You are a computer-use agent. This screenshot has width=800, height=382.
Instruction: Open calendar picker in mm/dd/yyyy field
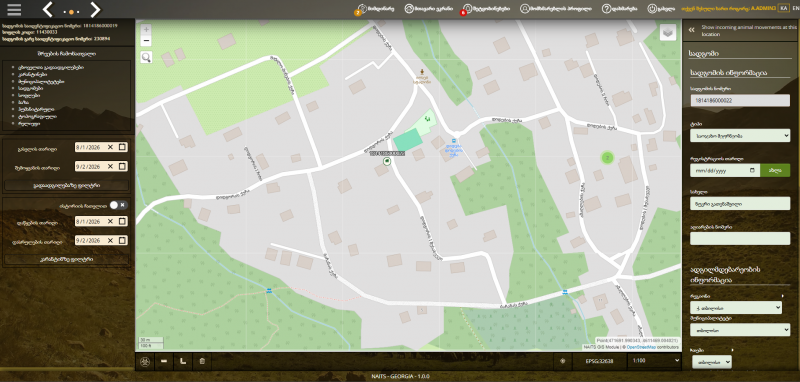pos(752,170)
